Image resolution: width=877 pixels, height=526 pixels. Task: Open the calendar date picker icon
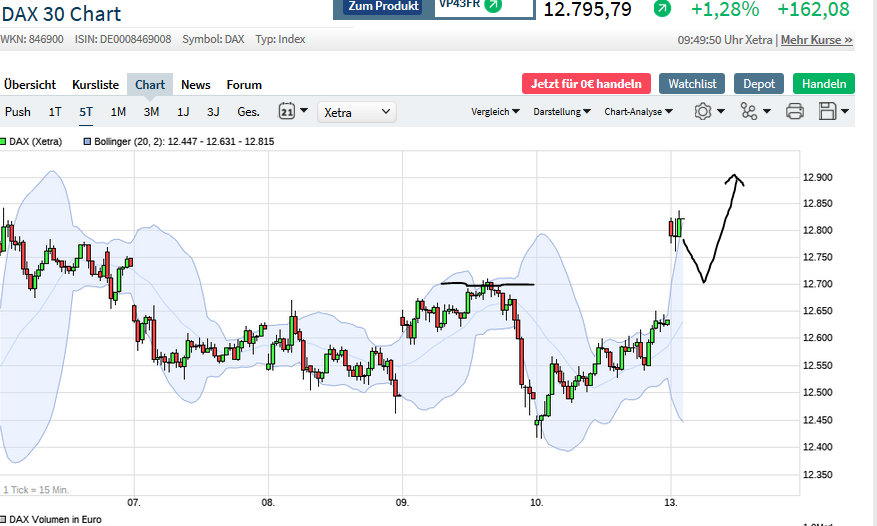[x=286, y=112]
